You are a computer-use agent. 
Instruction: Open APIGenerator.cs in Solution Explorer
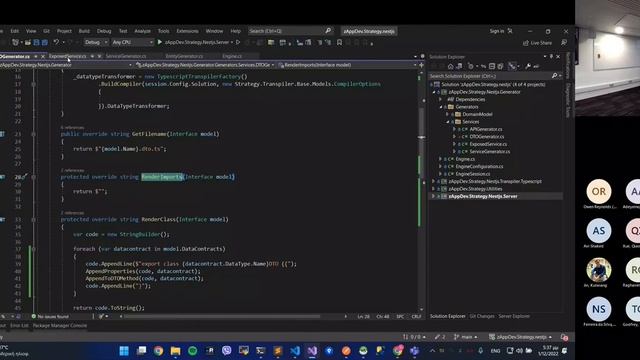point(485,129)
